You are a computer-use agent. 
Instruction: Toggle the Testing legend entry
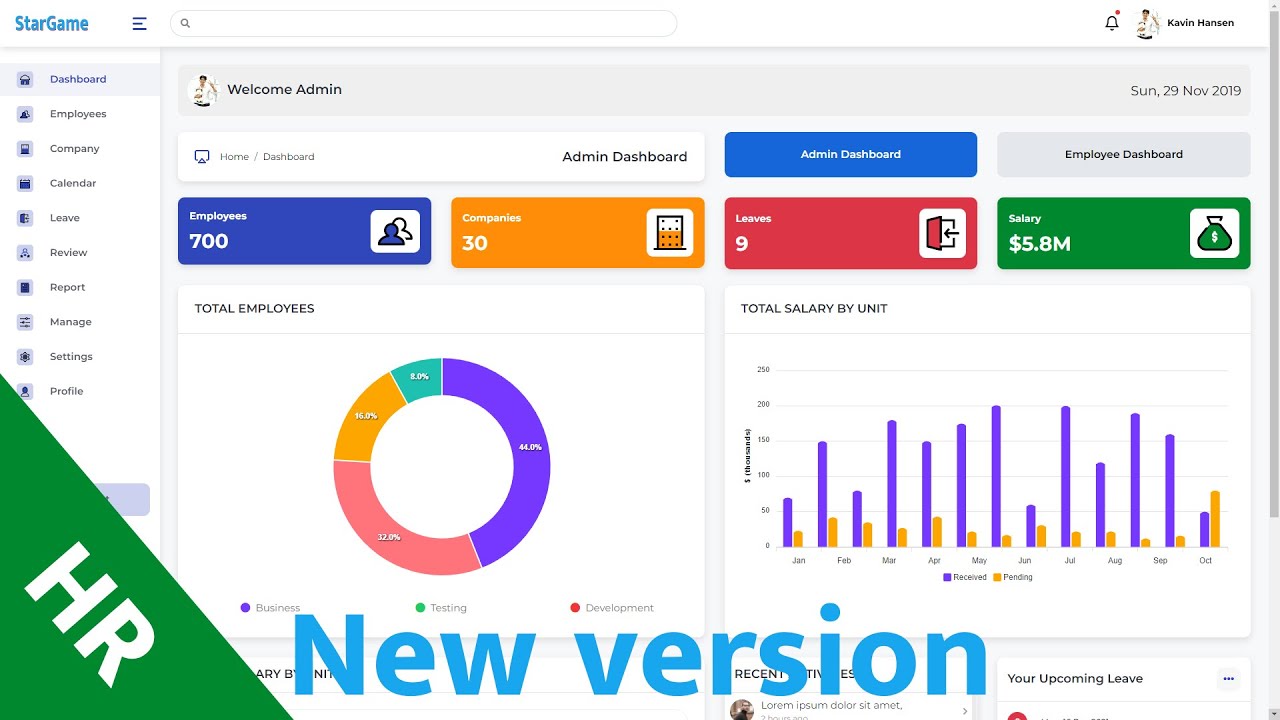pos(441,608)
